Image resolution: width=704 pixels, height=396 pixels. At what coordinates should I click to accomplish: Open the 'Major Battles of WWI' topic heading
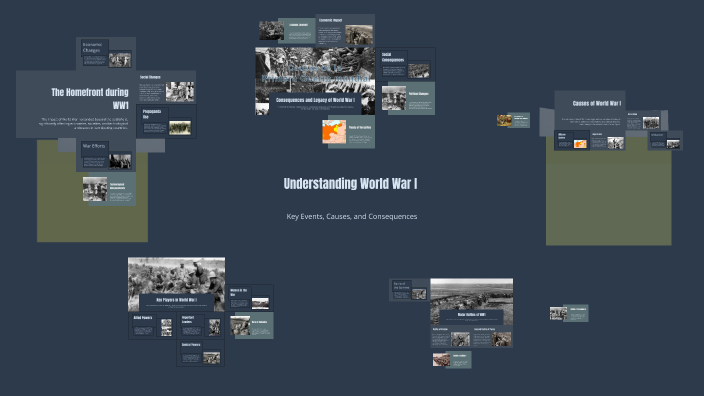tap(471, 315)
